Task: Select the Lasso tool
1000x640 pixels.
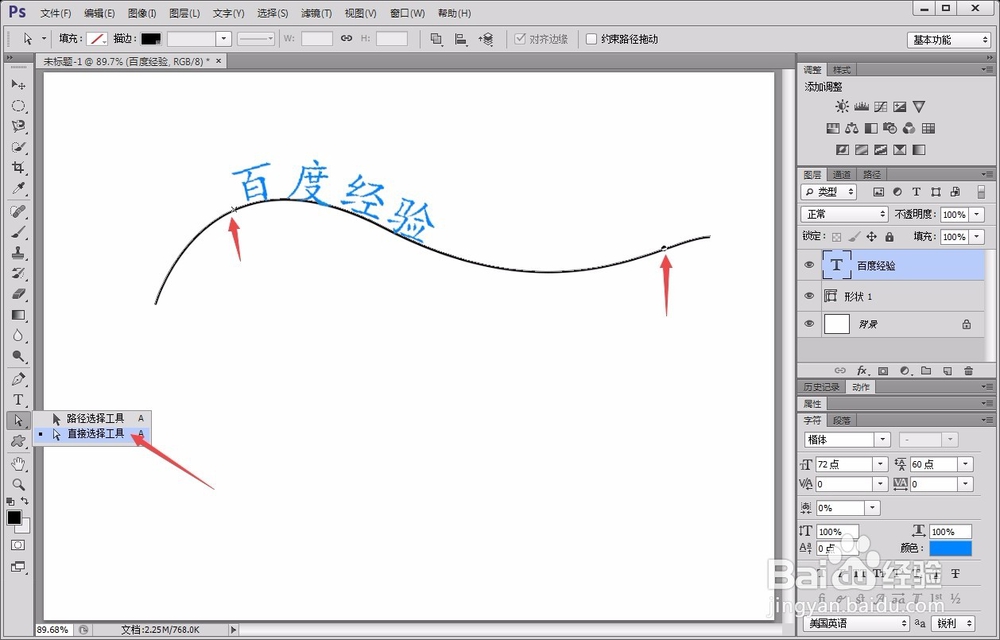Action: 18,126
